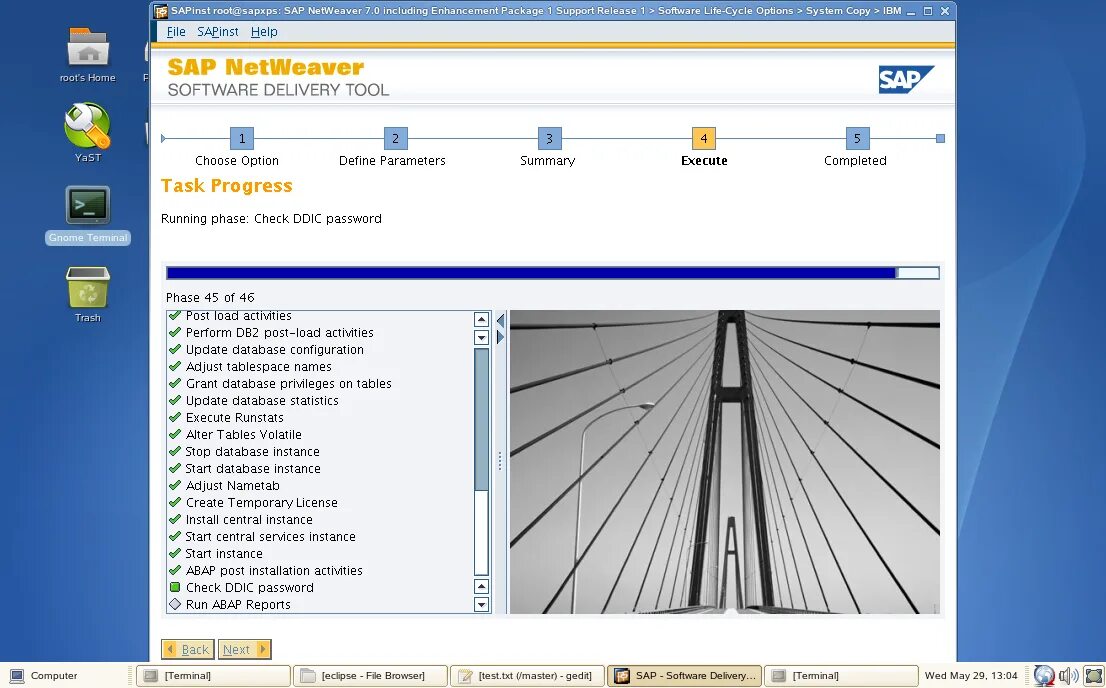Select ABAP post installation activities phase
The width and height of the screenshot is (1106, 688).
[274, 569]
